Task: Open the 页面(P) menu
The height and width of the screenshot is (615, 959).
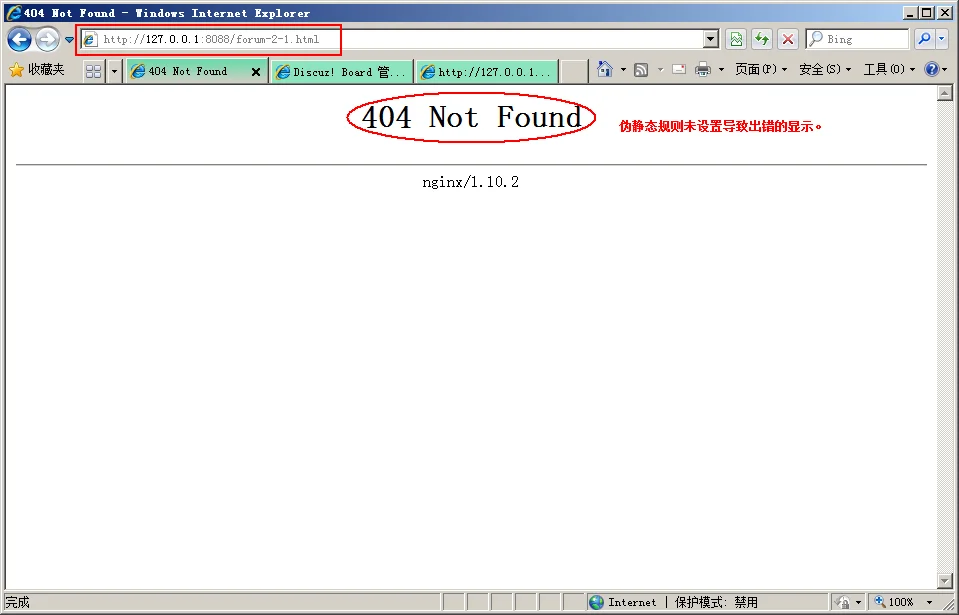Action: tap(761, 69)
